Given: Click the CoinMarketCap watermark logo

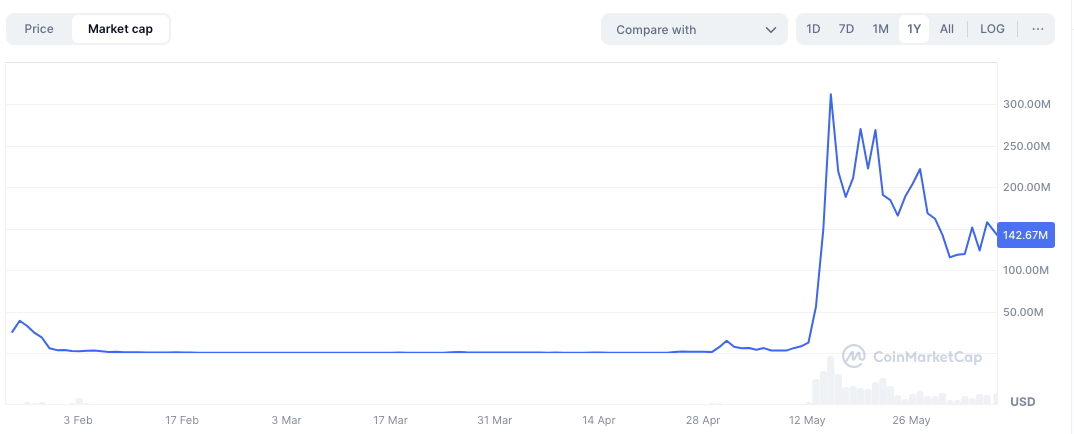Looking at the screenshot, I should coord(911,356).
